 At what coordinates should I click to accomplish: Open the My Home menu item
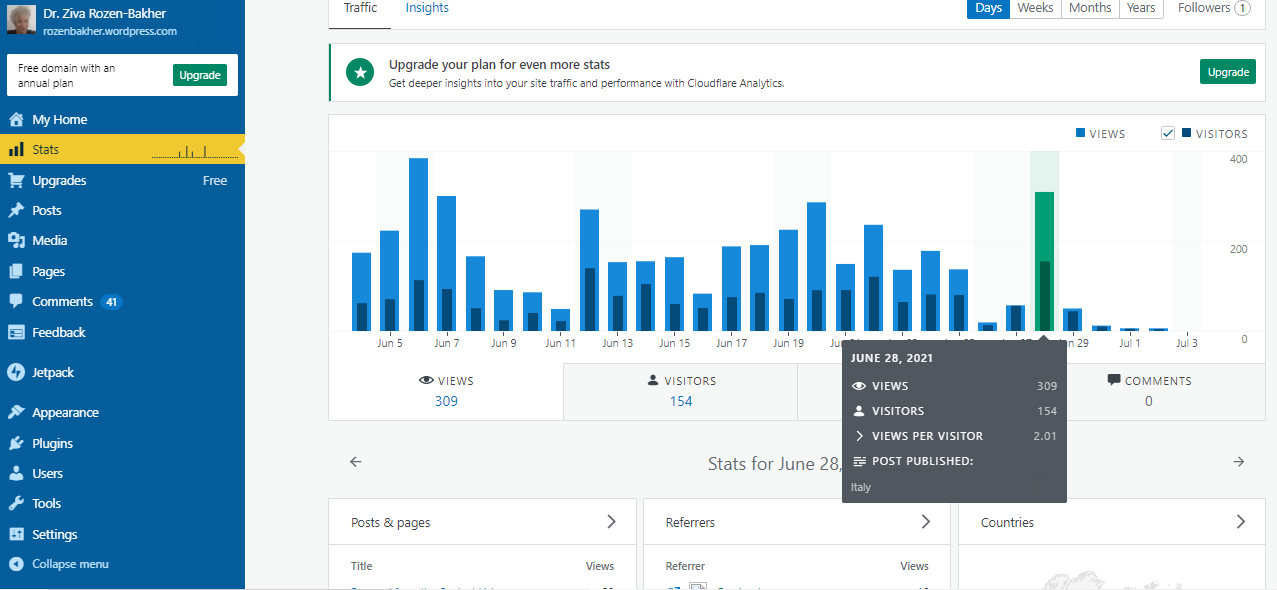coord(122,119)
